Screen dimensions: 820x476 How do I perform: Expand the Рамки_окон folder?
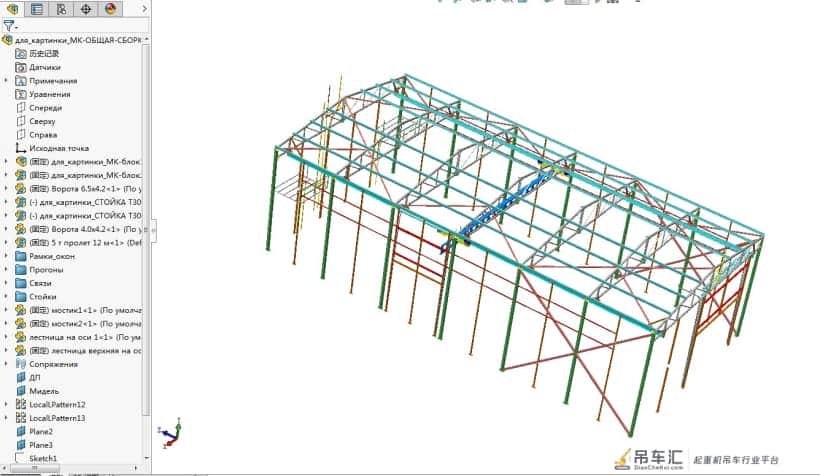click(6, 256)
